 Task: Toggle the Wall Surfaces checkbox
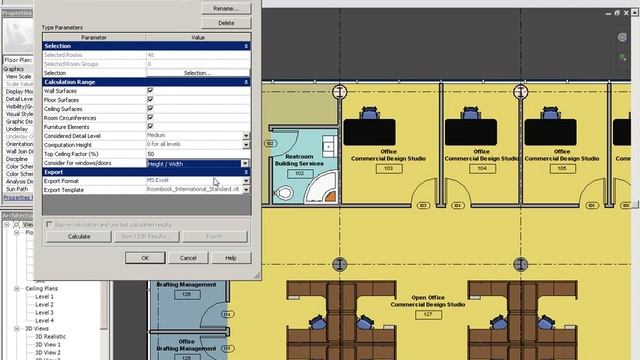150,90
